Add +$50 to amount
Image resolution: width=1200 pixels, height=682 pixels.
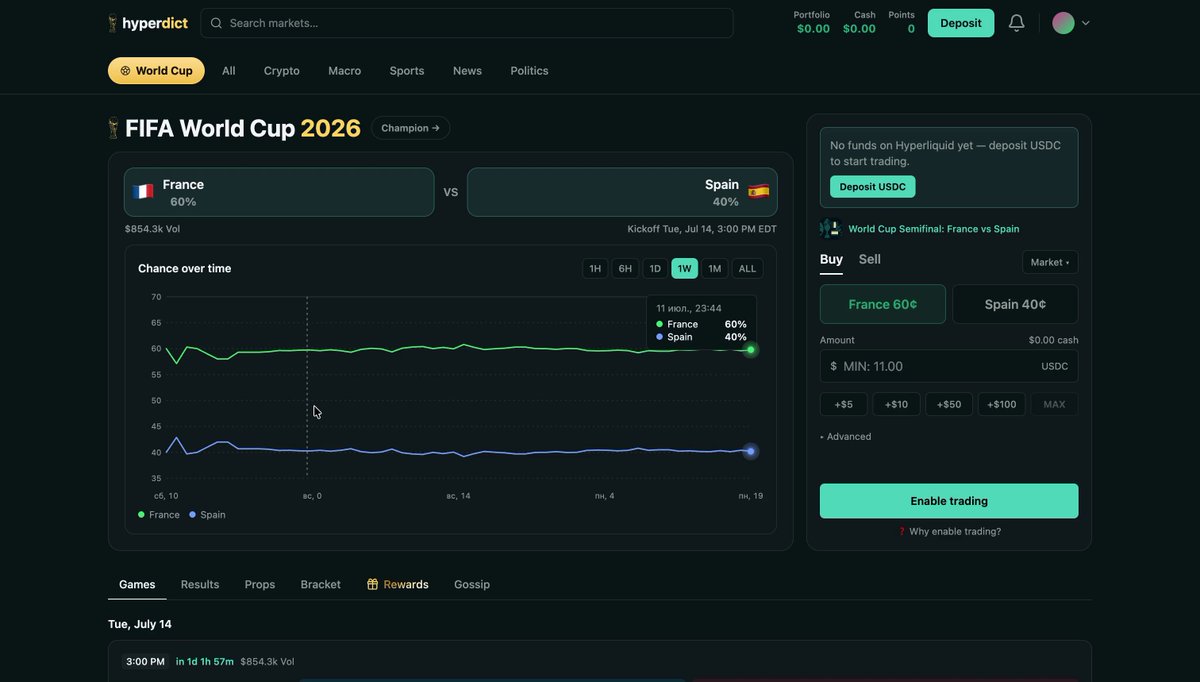[949, 404]
